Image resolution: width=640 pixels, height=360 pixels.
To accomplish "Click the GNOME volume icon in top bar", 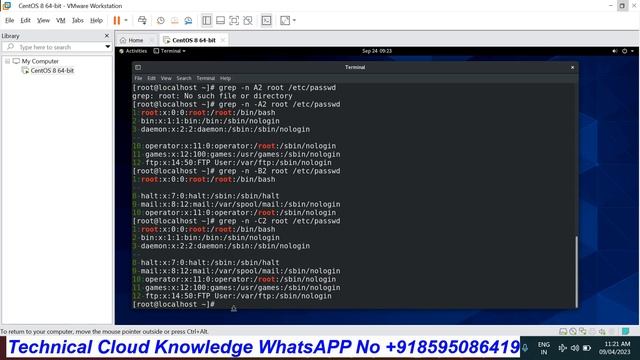I will (x=615, y=51).
